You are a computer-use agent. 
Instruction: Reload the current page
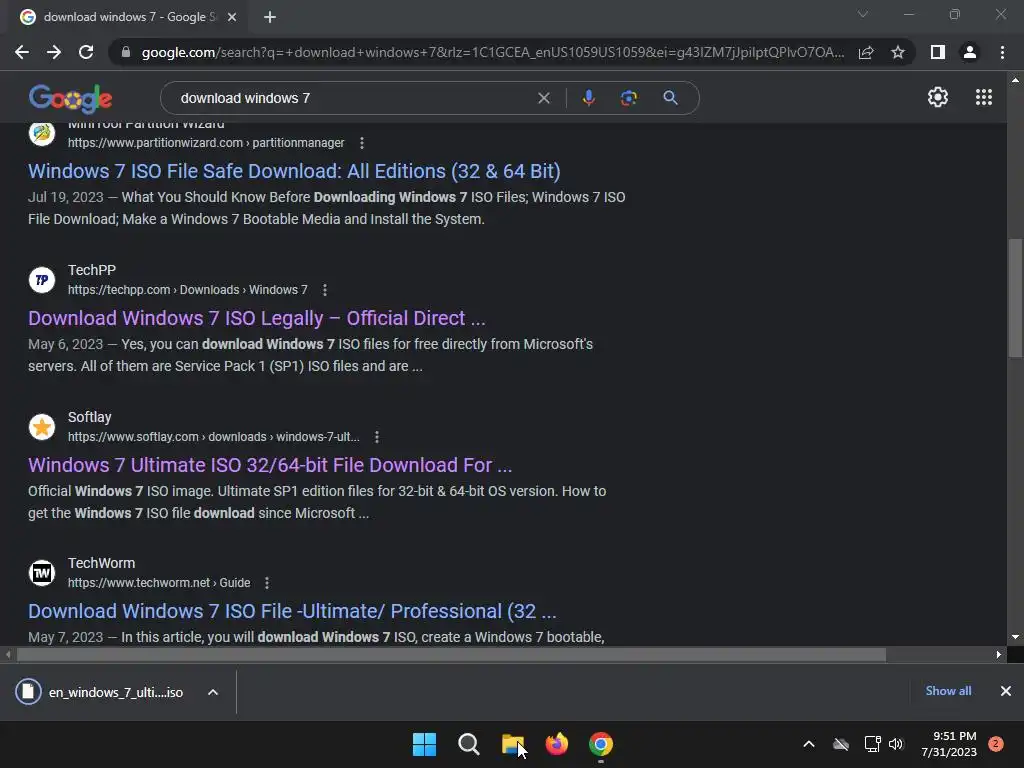(86, 52)
